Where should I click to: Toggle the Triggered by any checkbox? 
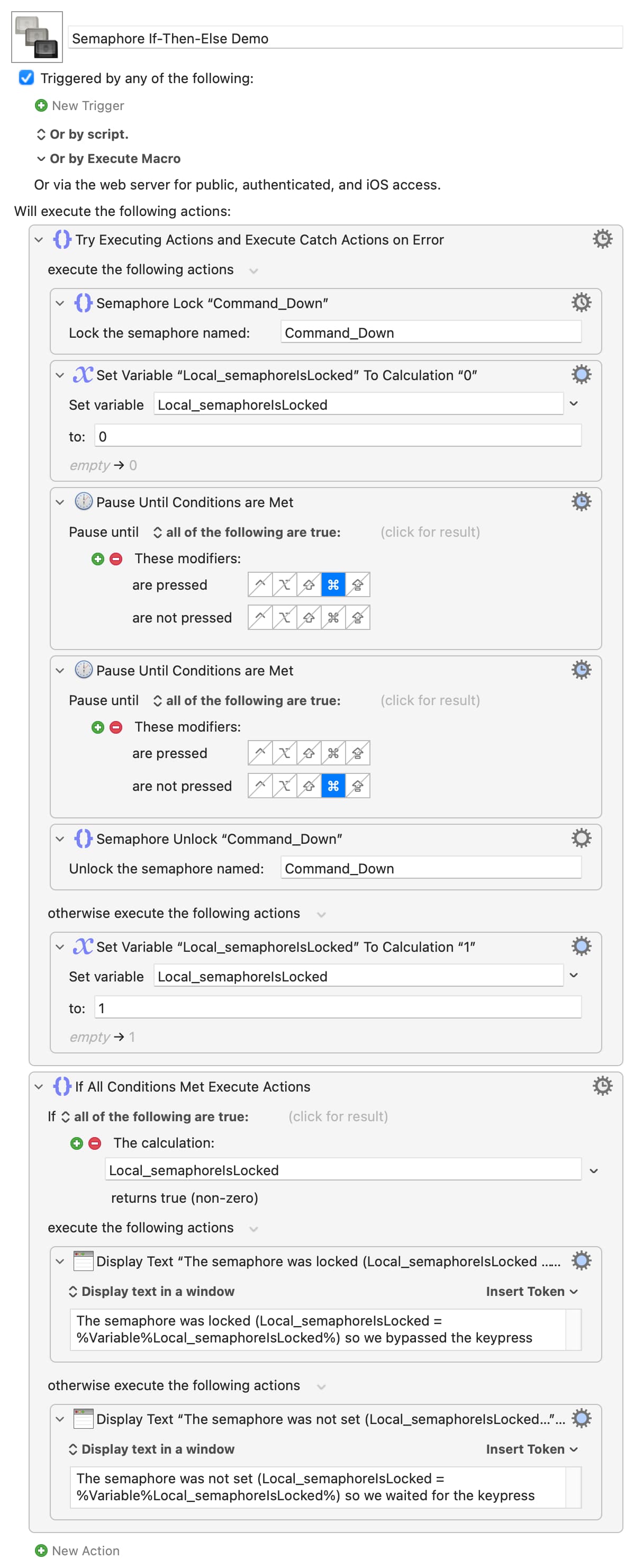(26, 78)
